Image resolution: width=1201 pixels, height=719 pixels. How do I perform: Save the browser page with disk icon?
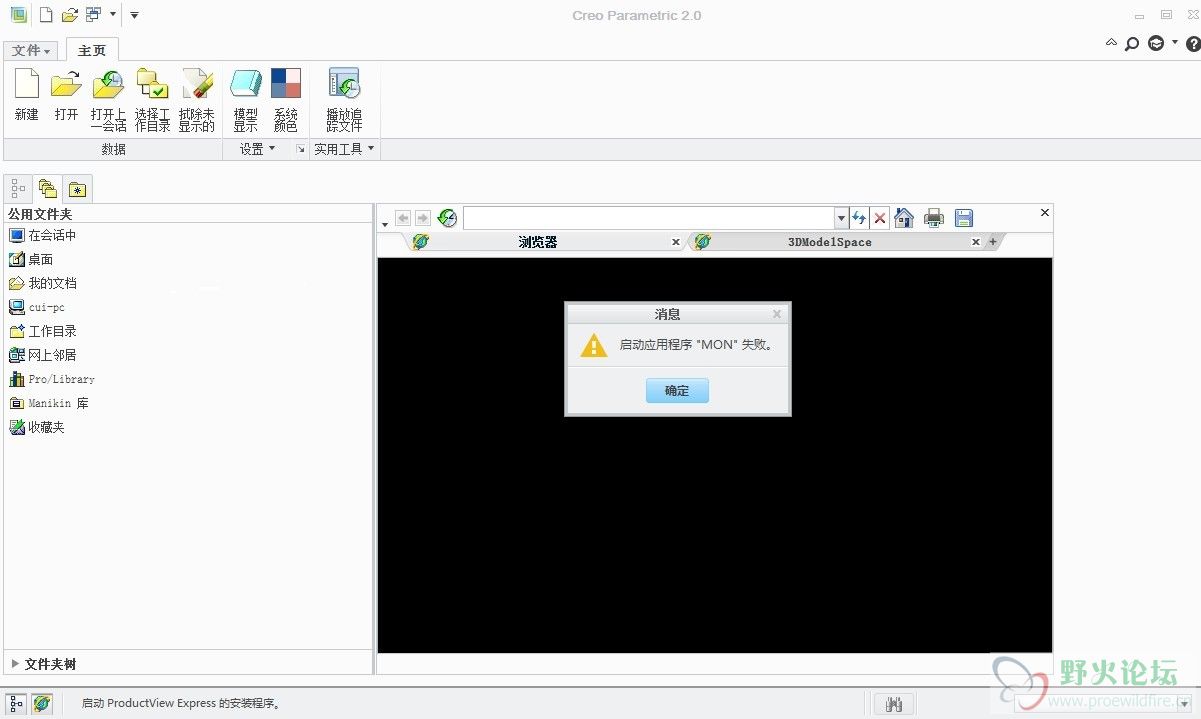click(x=964, y=218)
